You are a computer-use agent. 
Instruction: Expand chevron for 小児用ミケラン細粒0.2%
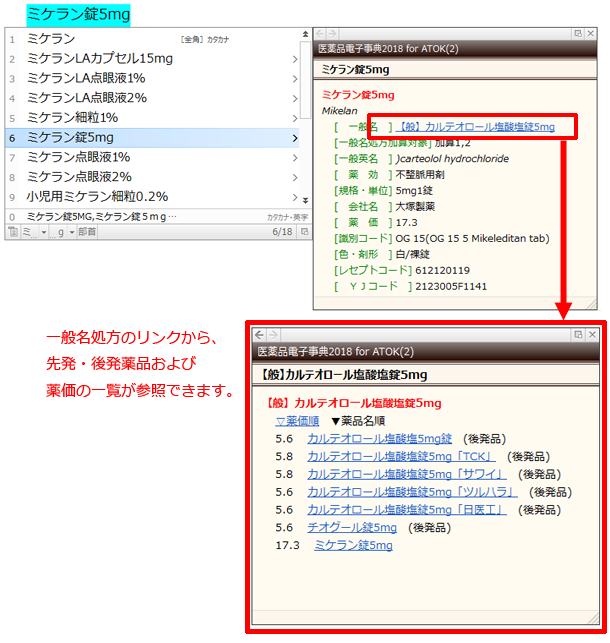point(295,197)
